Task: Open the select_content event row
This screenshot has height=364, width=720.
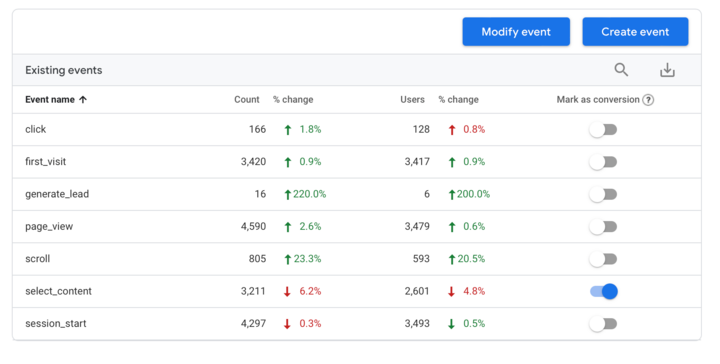Action: point(357,291)
